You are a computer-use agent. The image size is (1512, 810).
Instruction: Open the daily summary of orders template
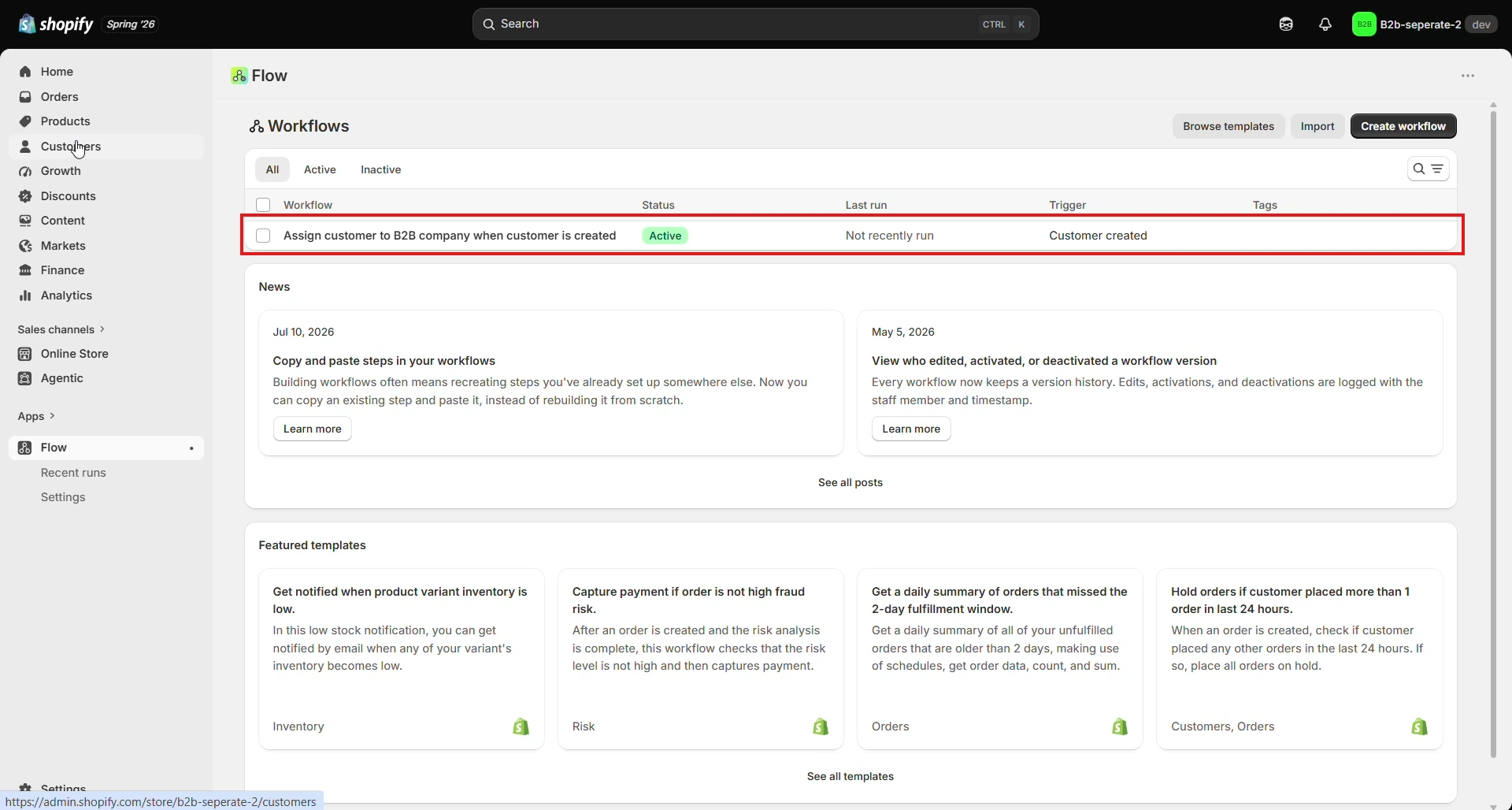click(x=1000, y=659)
